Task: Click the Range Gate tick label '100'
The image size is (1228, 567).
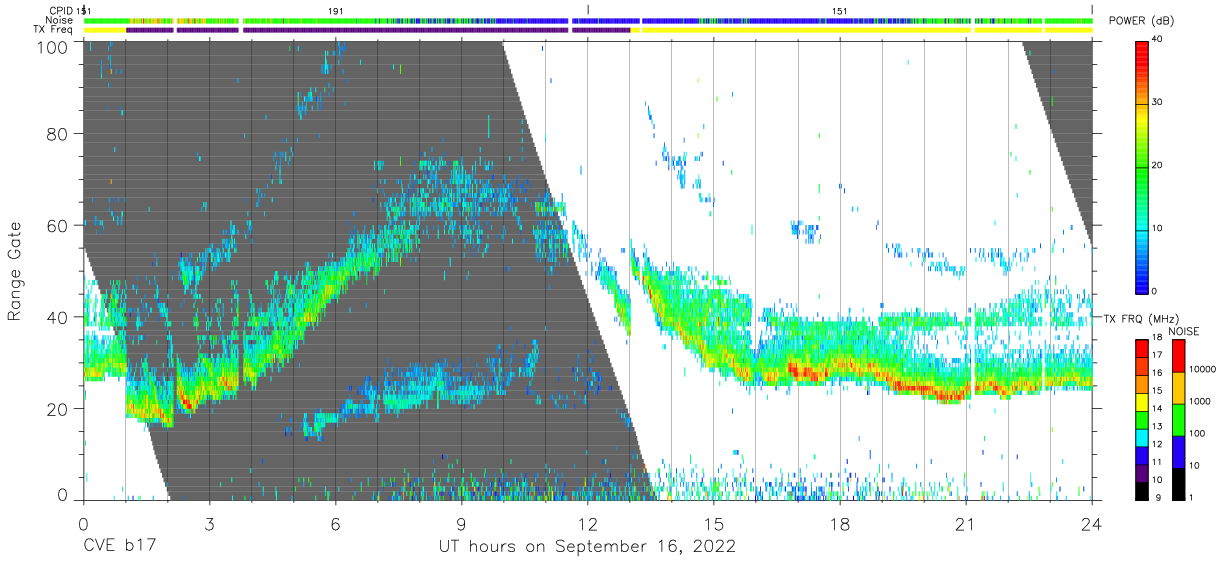Action: pyautogui.click(x=51, y=47)
